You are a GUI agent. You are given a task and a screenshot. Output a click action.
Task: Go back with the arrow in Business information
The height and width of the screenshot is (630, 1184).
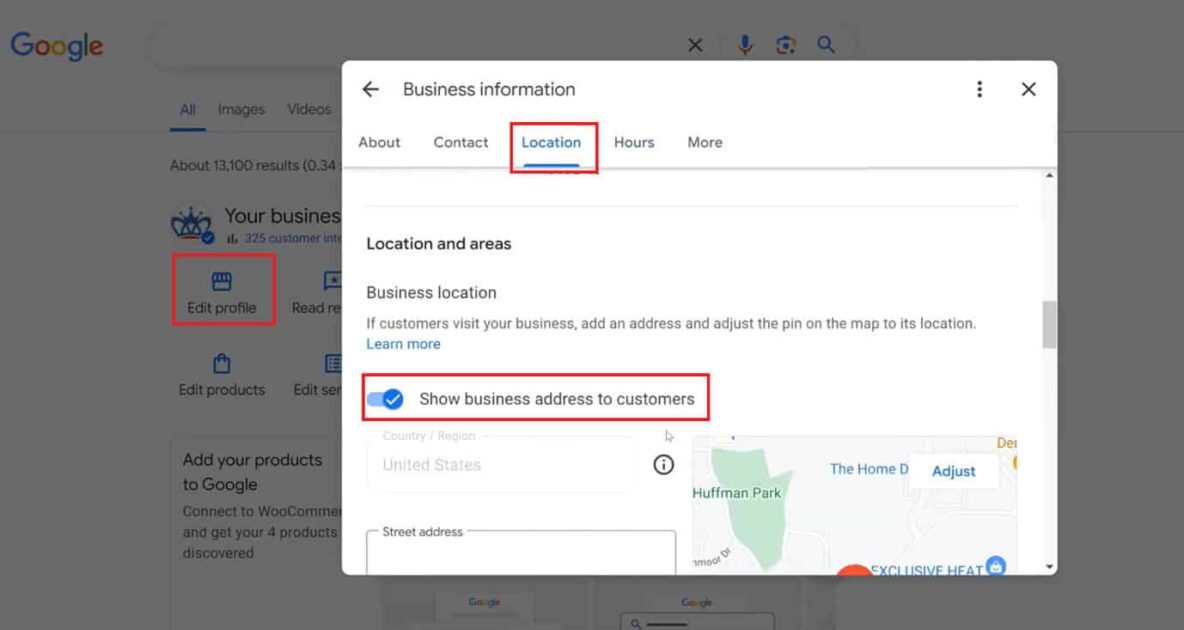click(370, 89)
